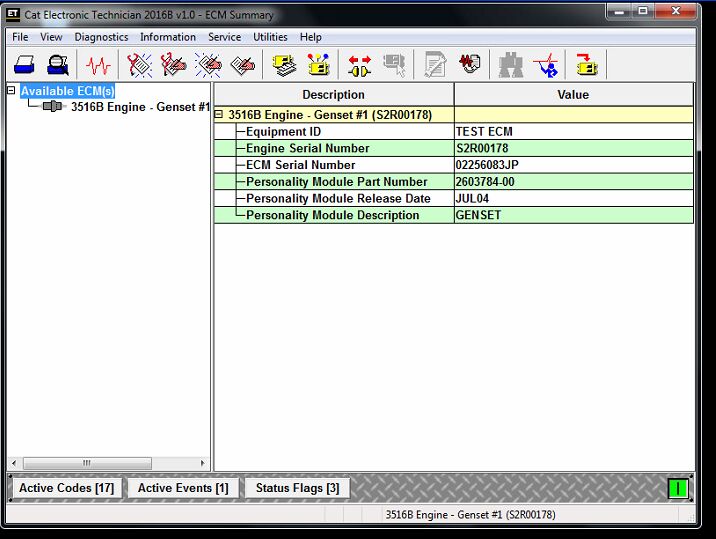
Task: Click the GENSET value cell
Action: pos(574,215)
